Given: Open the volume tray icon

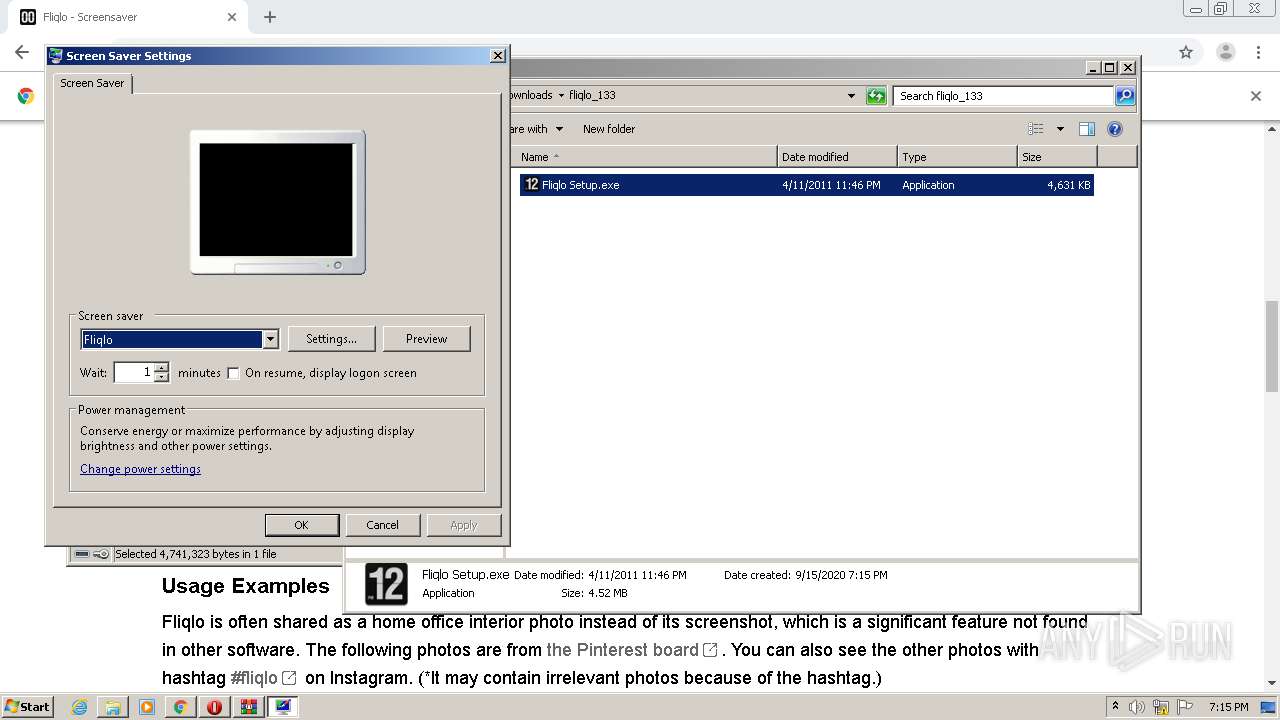Looking at the screenshot, I should 1136,707.
